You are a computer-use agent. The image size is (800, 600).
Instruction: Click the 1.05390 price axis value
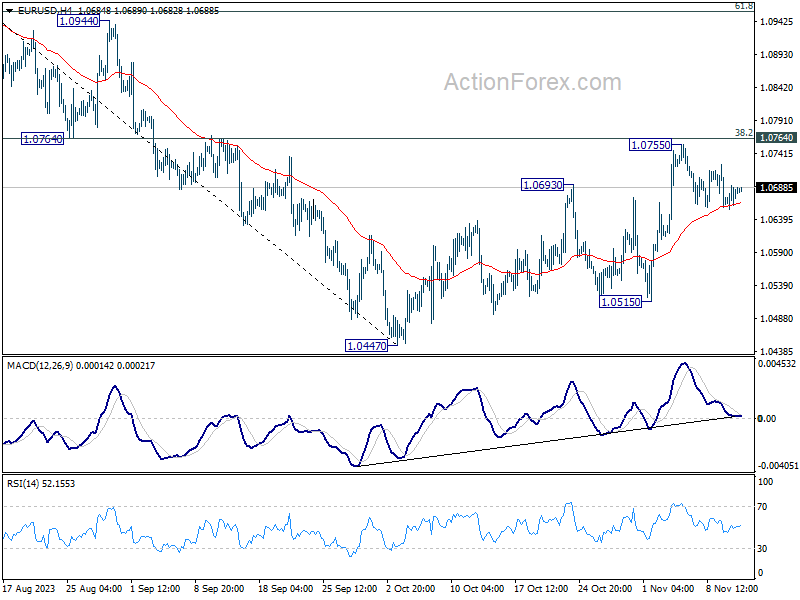777,286
